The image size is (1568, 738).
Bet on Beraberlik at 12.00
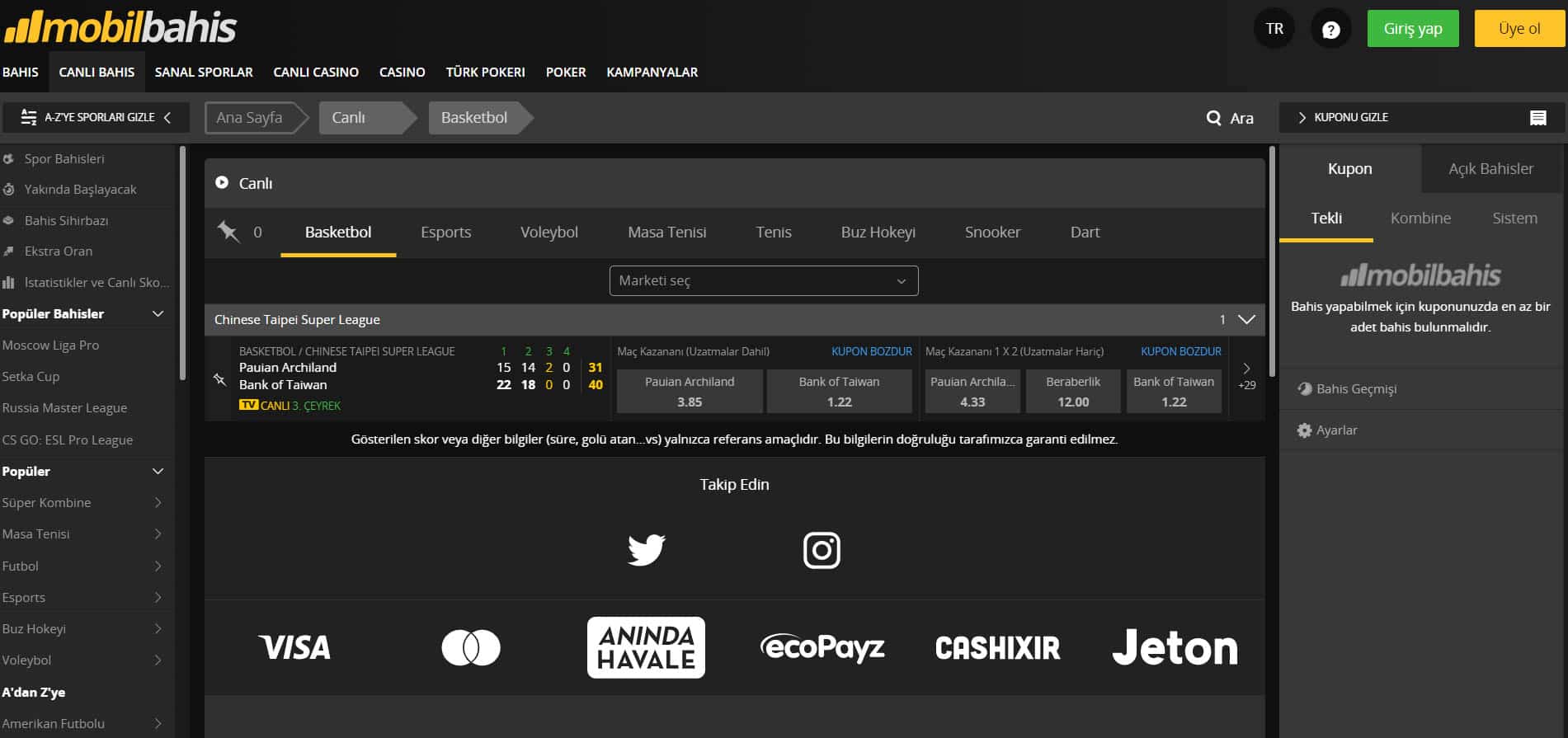click(x=1073, y=391)
